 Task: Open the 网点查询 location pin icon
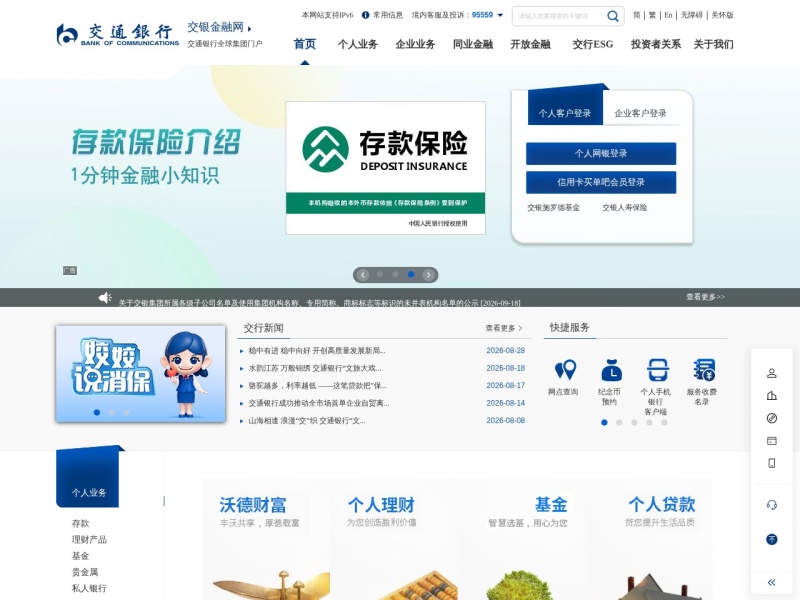565,370
